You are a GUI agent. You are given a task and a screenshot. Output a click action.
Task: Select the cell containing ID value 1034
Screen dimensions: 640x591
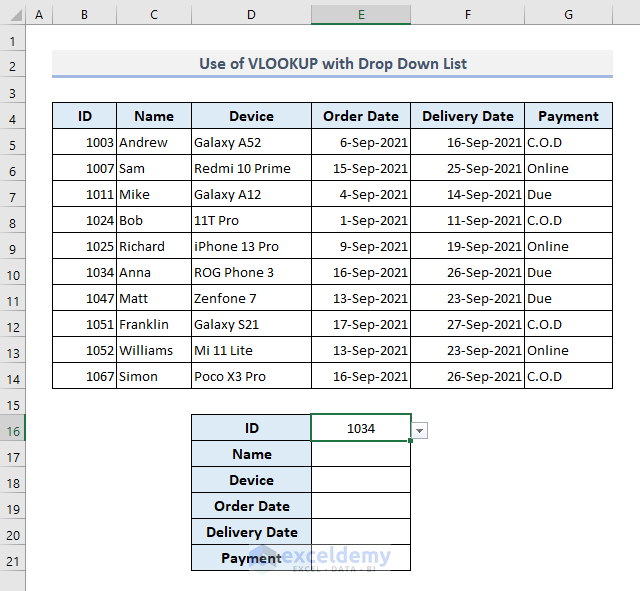[x=361, y=428]
